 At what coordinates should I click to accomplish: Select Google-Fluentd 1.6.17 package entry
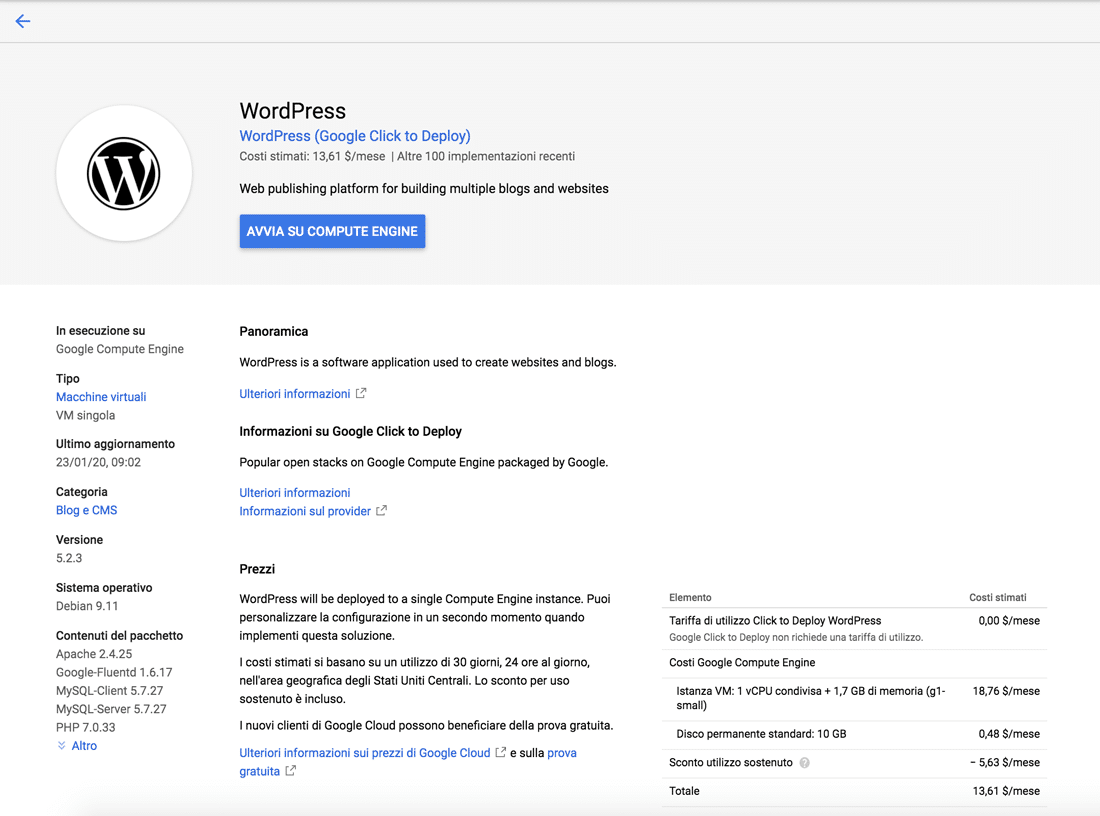114,672
